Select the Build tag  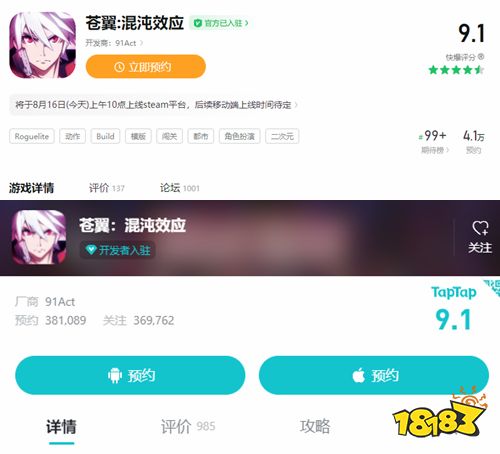105,136
